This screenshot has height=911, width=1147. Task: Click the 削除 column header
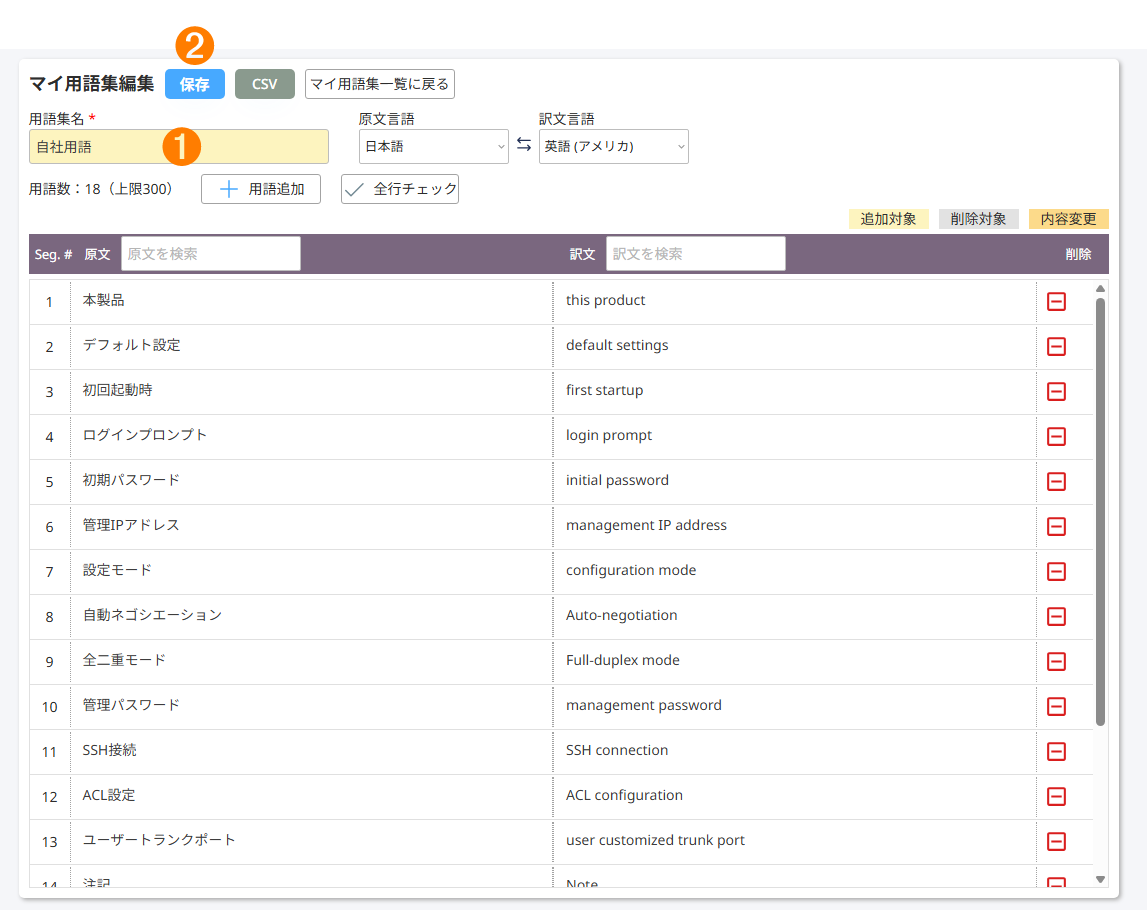[1078, 254]
